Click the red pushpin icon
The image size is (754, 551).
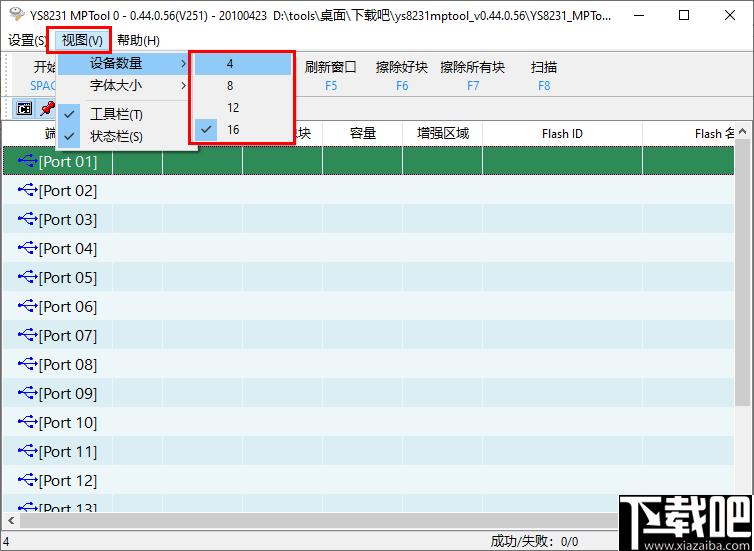click(47, 109)
